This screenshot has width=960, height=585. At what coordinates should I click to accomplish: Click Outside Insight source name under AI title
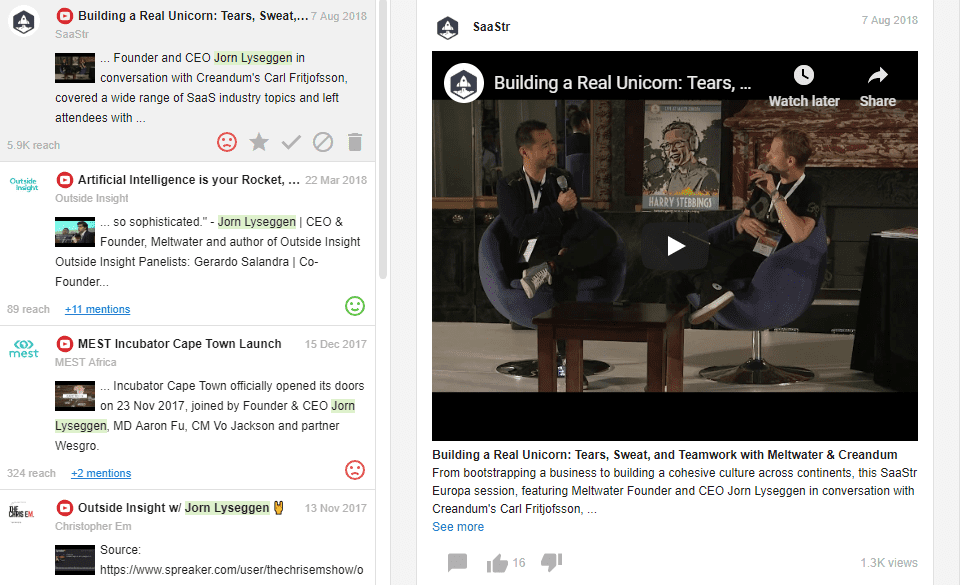coord(92,198)
